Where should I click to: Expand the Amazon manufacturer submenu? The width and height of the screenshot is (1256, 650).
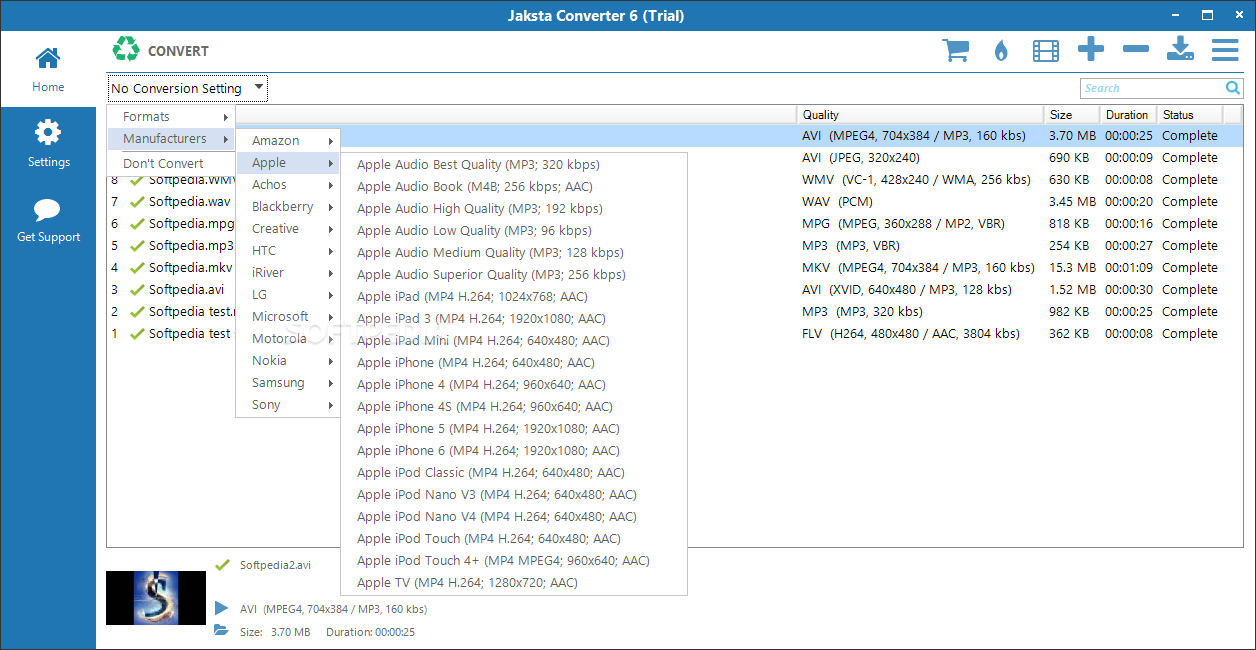tap(288, 141)
